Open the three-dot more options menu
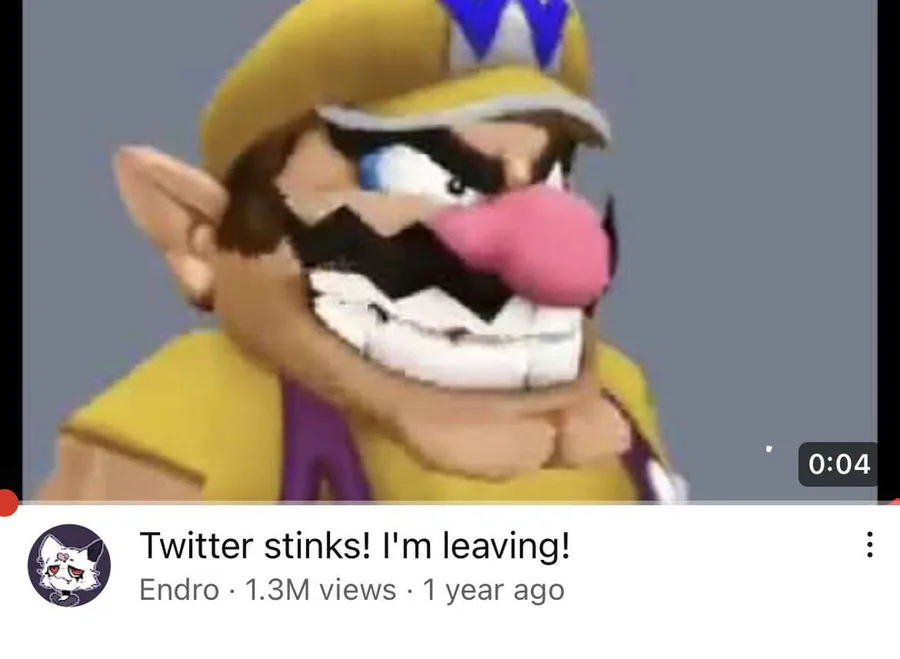 click(870, 544)
